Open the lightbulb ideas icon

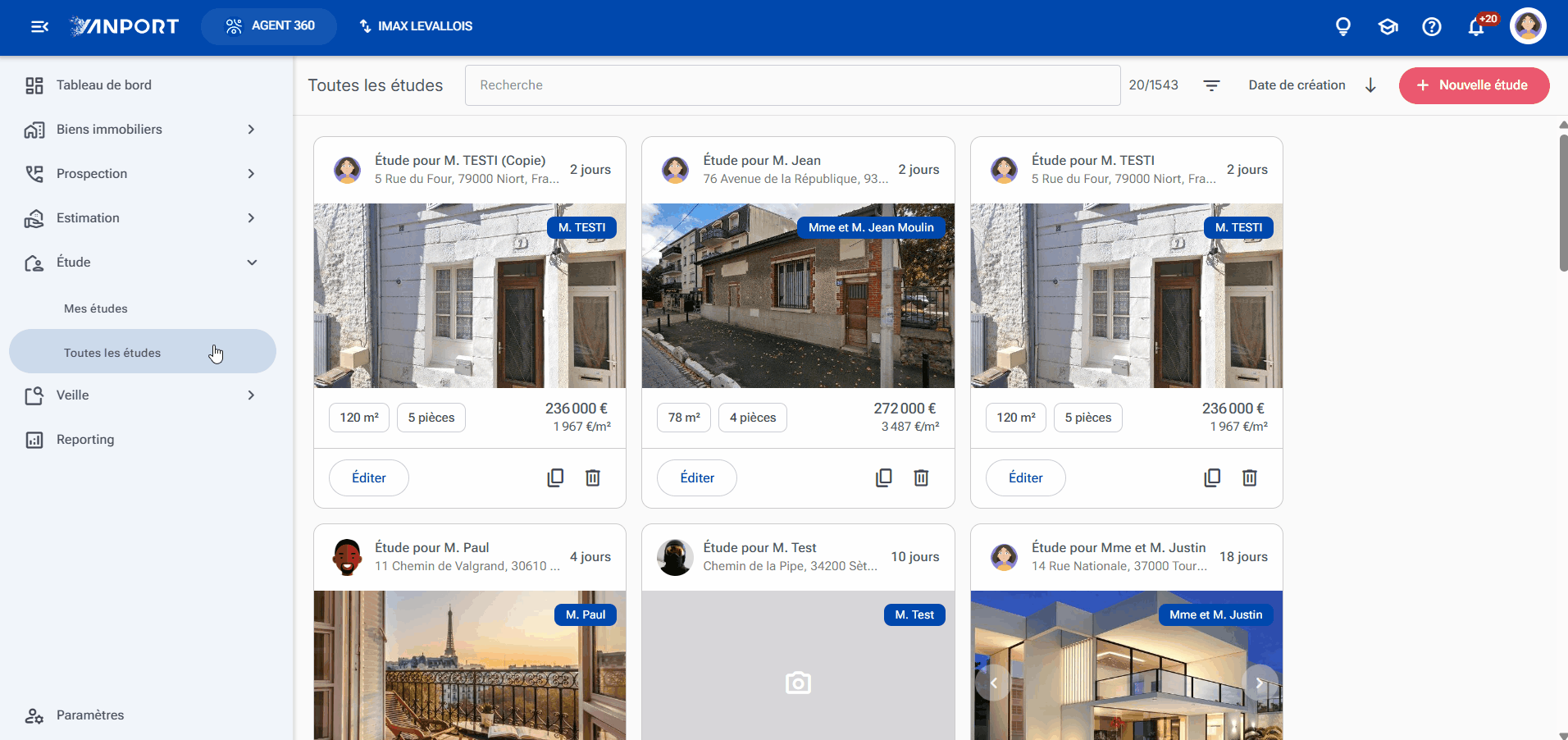[1343, 26]
